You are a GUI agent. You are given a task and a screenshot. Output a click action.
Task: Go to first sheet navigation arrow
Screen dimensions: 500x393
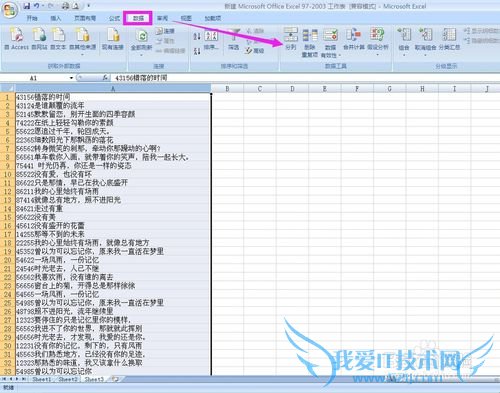coord(4,379)
